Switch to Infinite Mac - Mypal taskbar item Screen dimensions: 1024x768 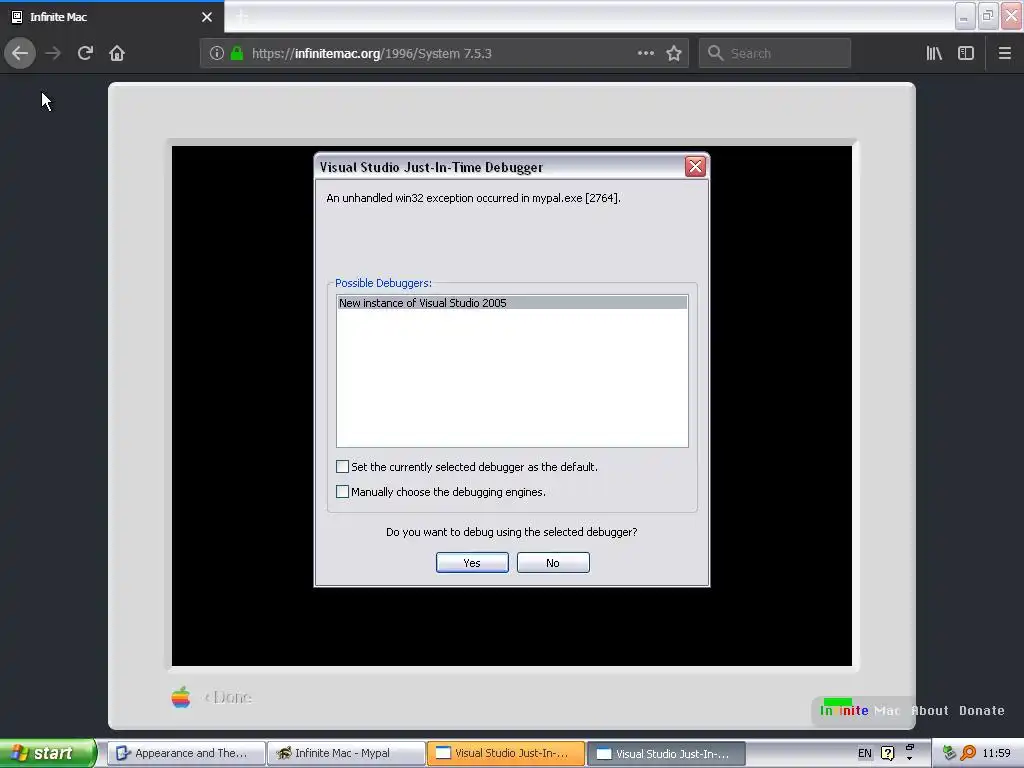pyautogui.click(x=347, y=753)
